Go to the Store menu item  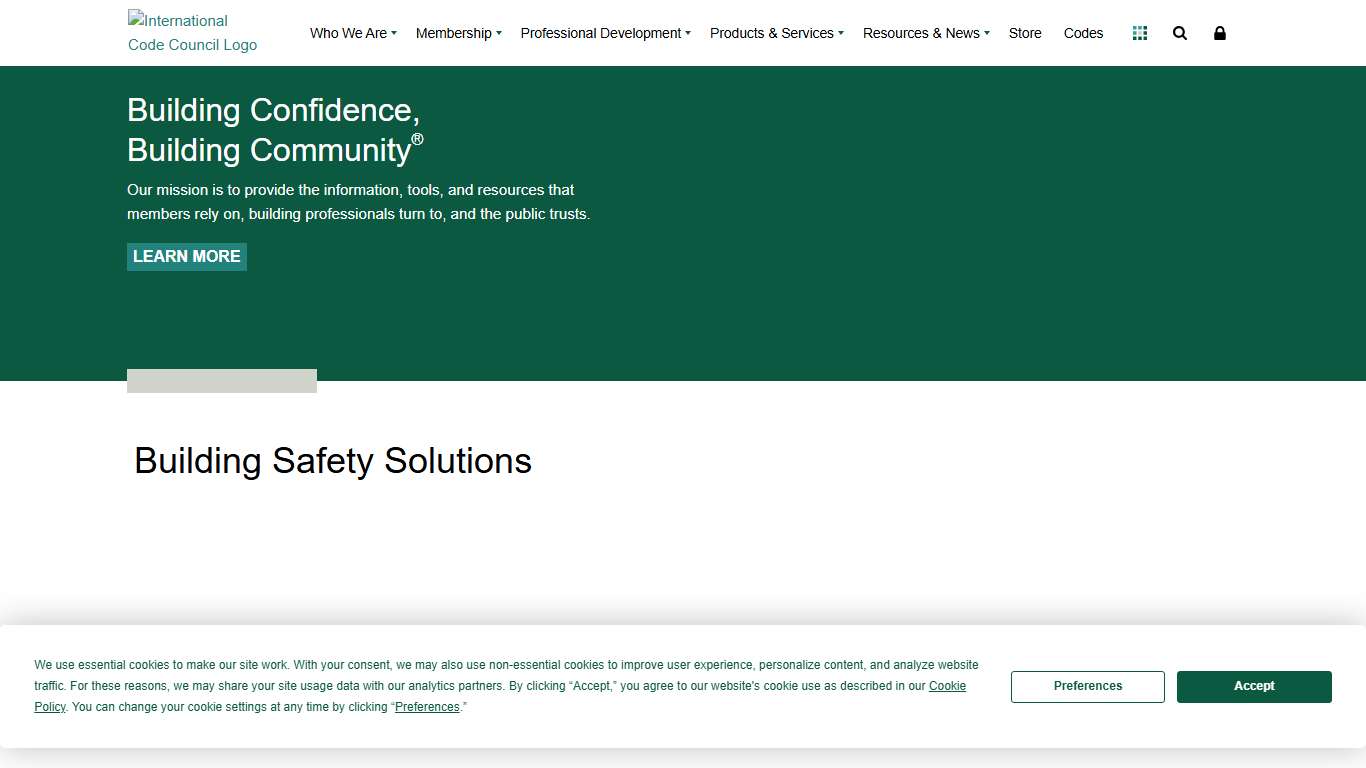click(1025, 33)
